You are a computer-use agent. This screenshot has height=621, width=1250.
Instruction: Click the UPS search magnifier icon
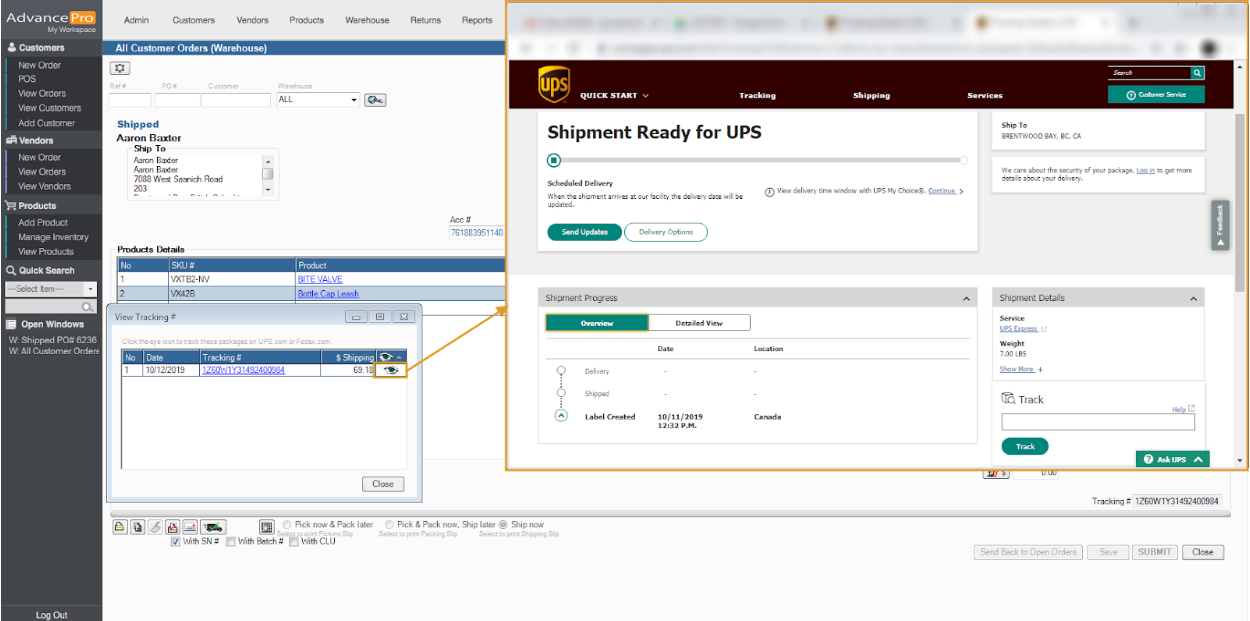1197,73
